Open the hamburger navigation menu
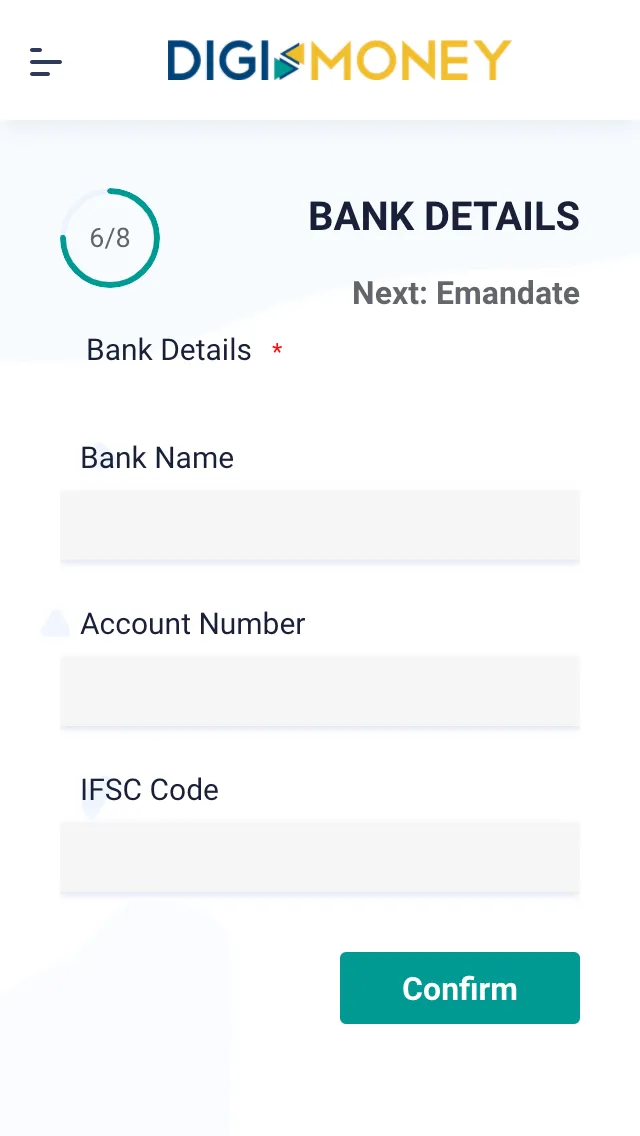The image size is (640, 1136). point(45,62)
